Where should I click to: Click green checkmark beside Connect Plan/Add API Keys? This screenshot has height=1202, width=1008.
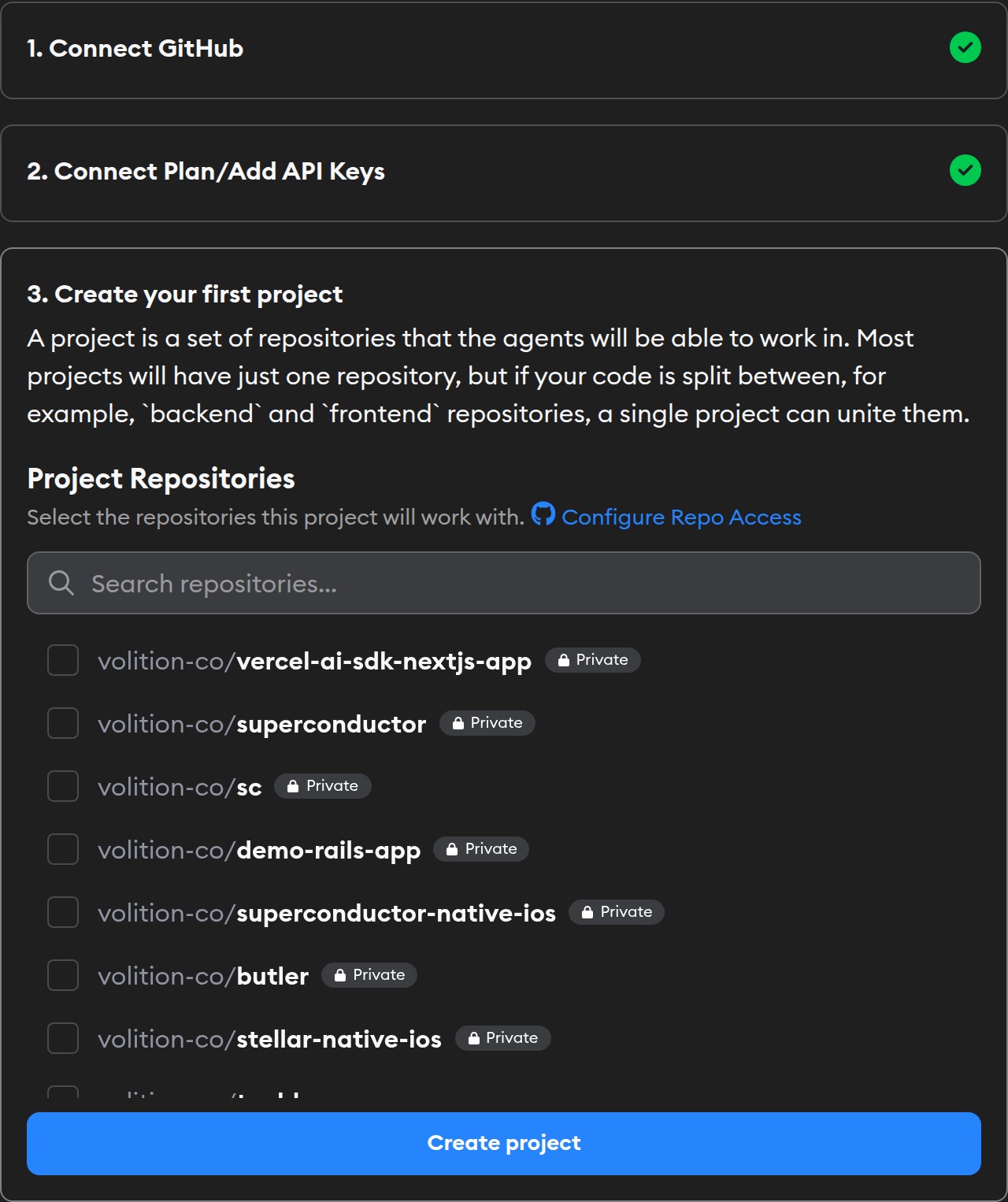tap(965, 170)
